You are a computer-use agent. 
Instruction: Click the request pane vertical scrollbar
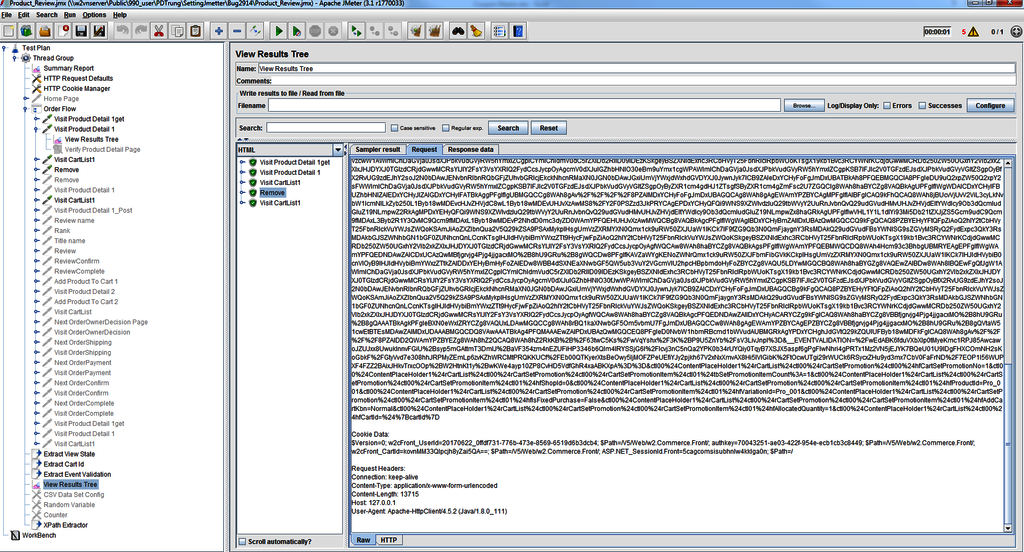tap(1008, 345)
